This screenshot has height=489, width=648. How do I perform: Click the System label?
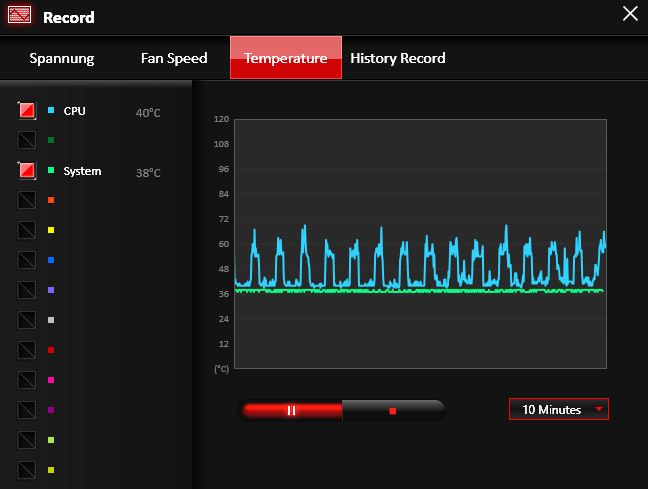[x=82, y=171]
